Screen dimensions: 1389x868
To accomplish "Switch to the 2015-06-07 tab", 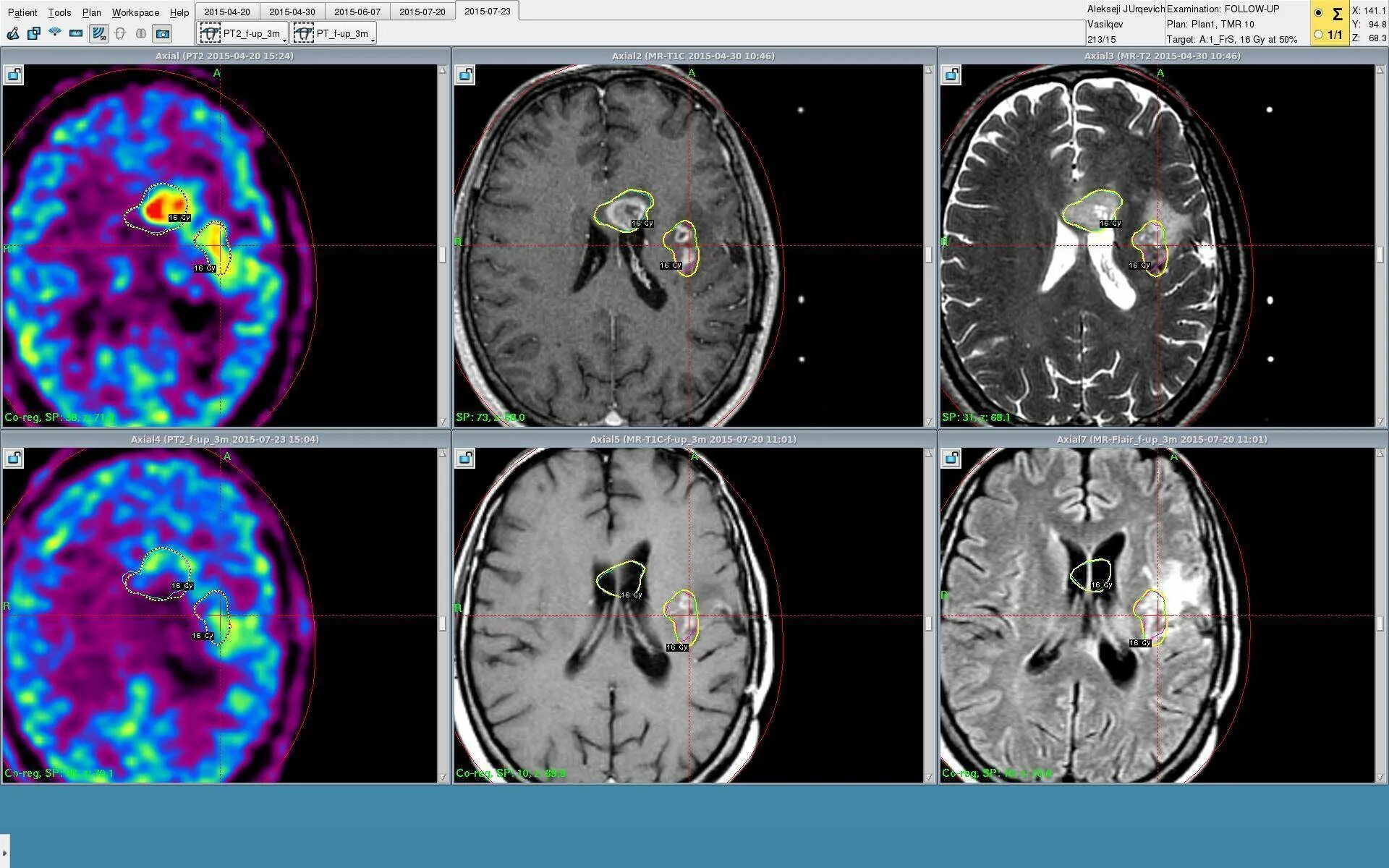I will [357, 12].
